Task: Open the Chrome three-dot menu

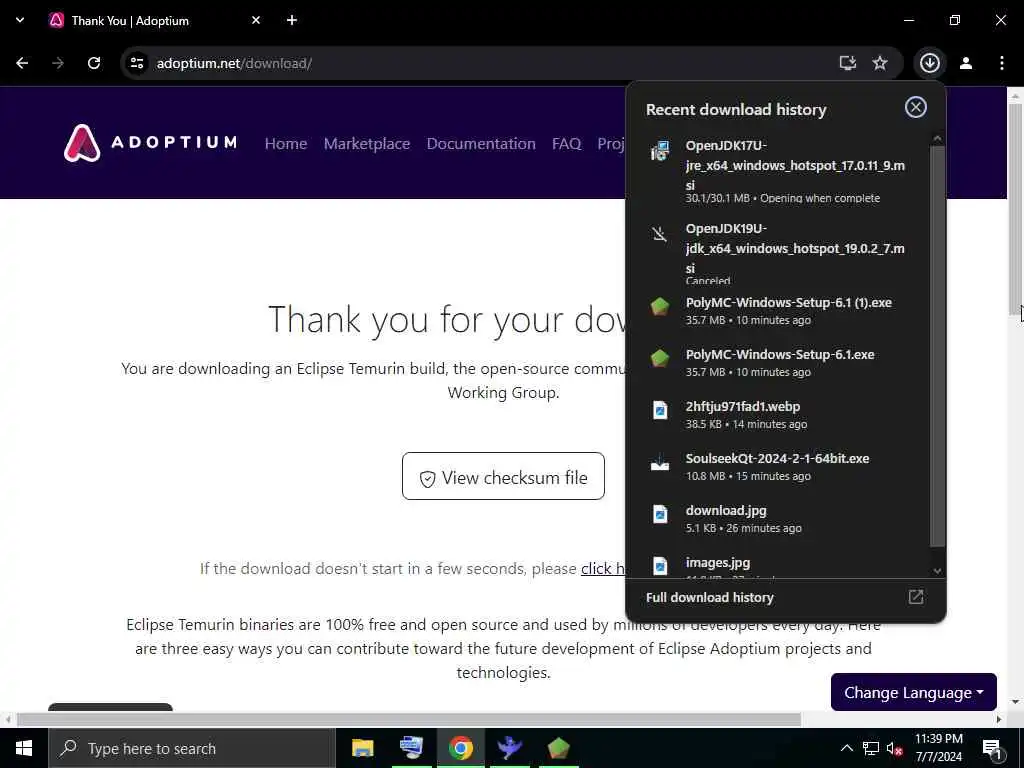Action: pos(1002,63)
